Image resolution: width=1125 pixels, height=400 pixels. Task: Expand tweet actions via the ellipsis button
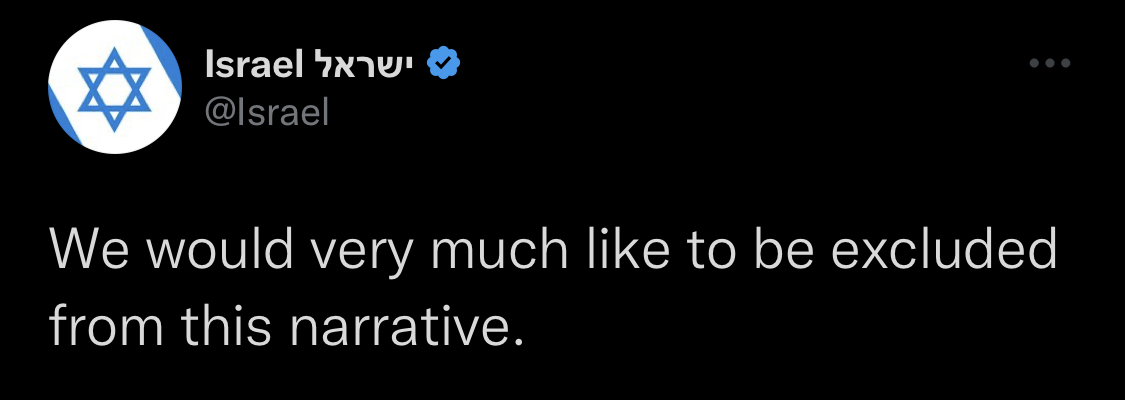1050,64
